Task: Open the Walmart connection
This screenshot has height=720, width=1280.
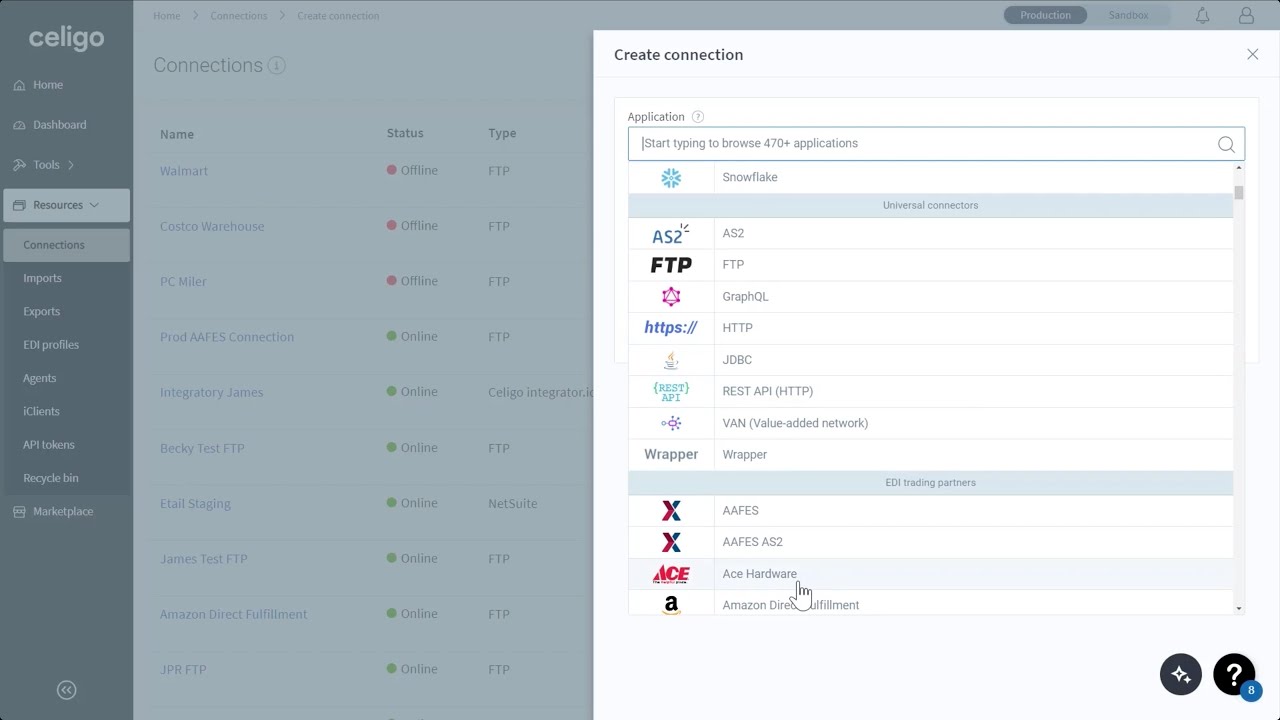Action: pos(184,171)
